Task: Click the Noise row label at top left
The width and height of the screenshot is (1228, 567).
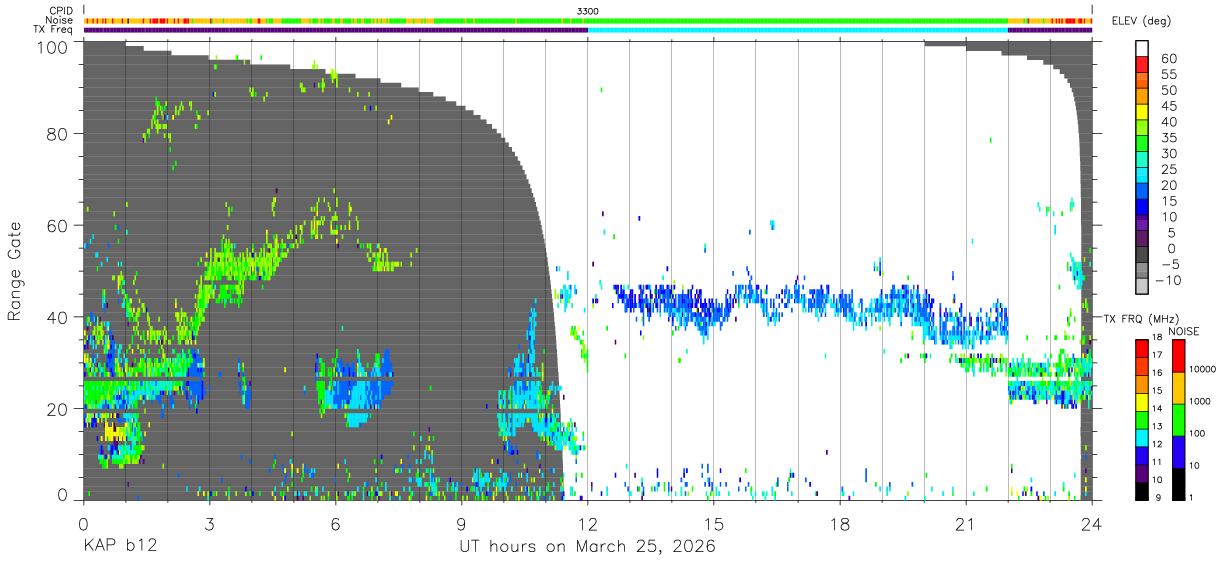Action: pyautogui.click(x=60, y=20)
